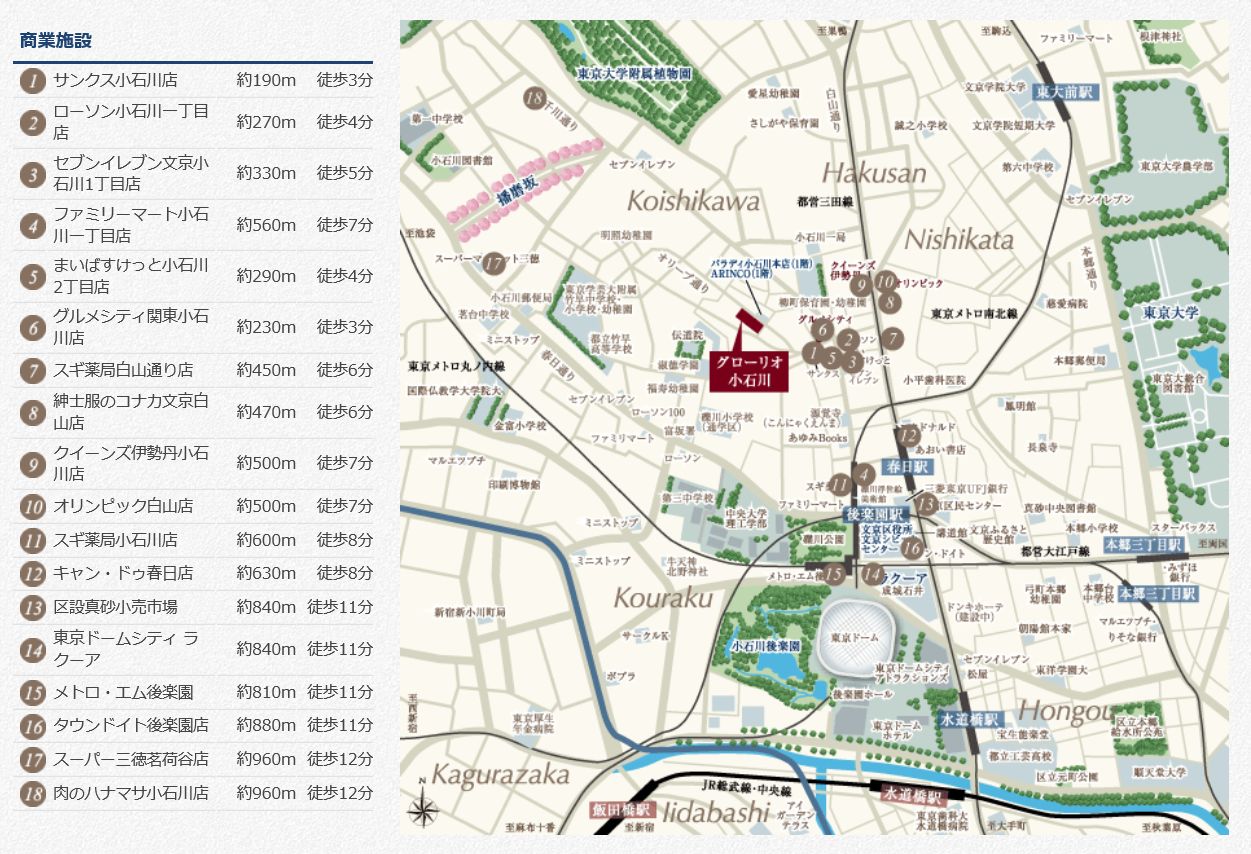Viewport: 1251px width, 854px height.
Task: Click the 東京ドーム stadium on the map
Action: [854, 639]
